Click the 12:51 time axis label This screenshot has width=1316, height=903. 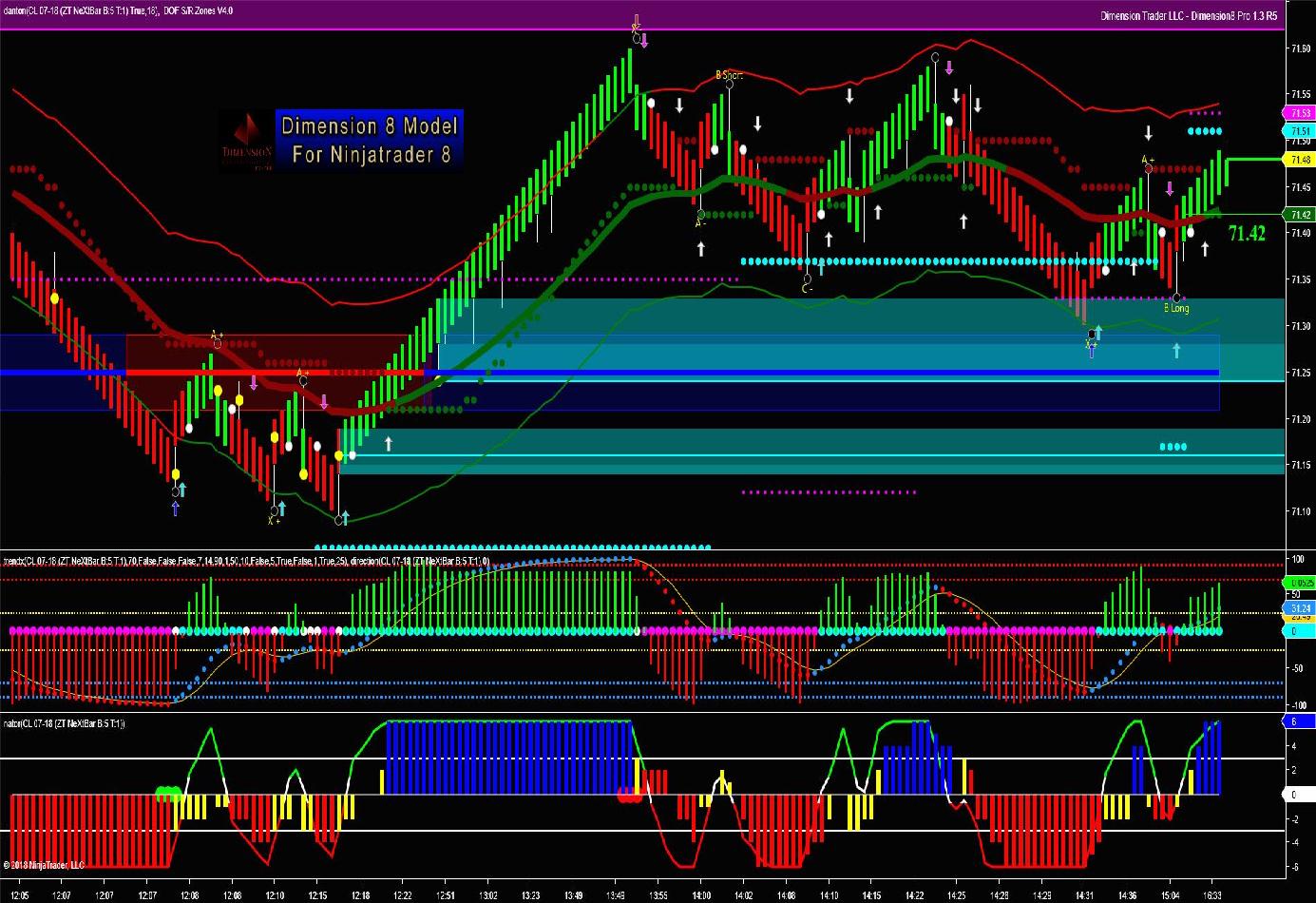point(446,895)
